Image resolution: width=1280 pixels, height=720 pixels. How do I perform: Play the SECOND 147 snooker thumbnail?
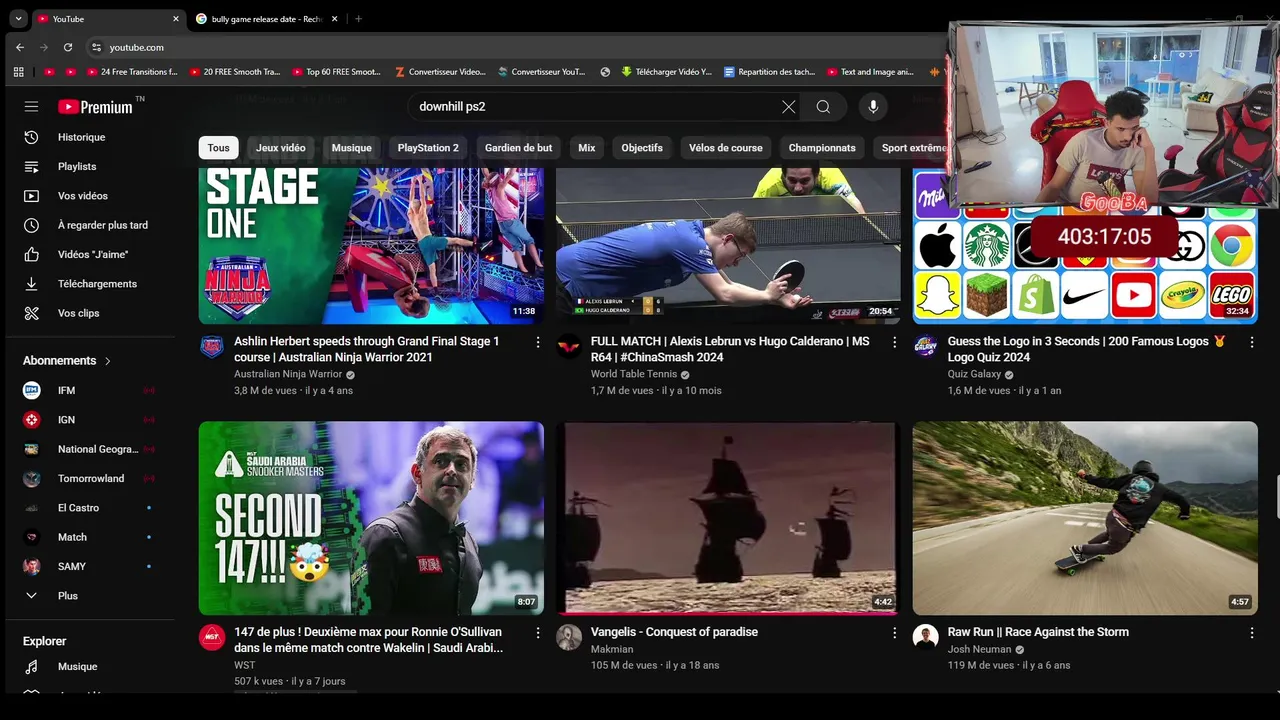pyautogui.click(x=371, y=518)
